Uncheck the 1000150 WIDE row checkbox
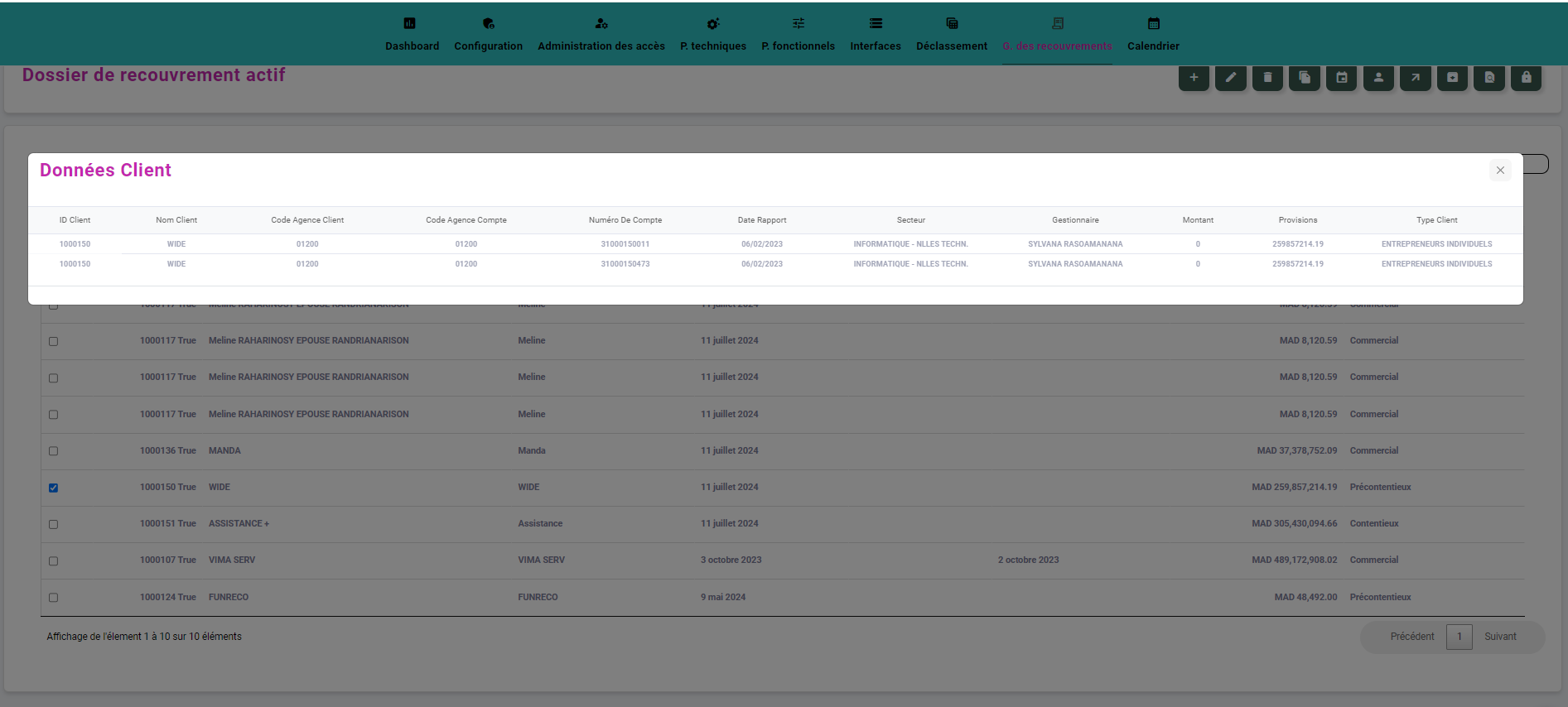 pyautogui.click(x=54, y=488)
